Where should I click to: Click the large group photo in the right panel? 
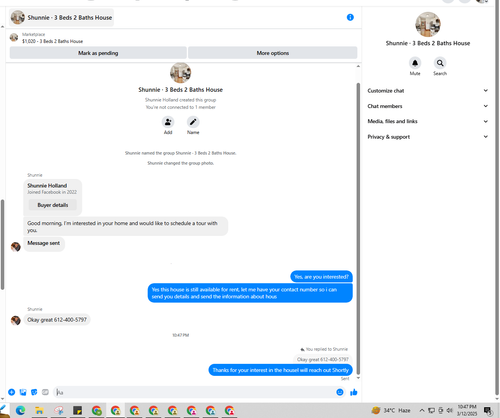tap(428, 24)
